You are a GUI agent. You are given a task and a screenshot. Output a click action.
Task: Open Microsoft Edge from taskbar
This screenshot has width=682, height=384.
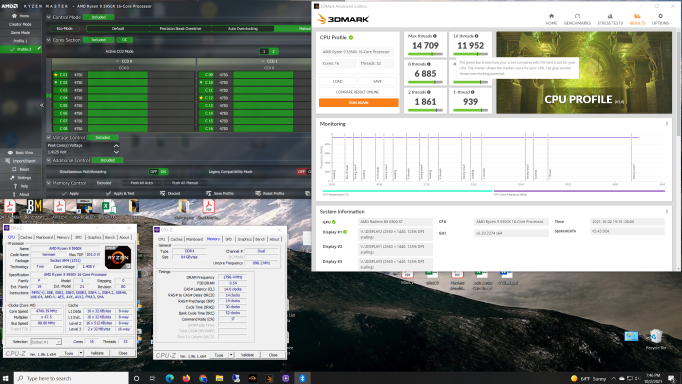[x=170, y=378]
